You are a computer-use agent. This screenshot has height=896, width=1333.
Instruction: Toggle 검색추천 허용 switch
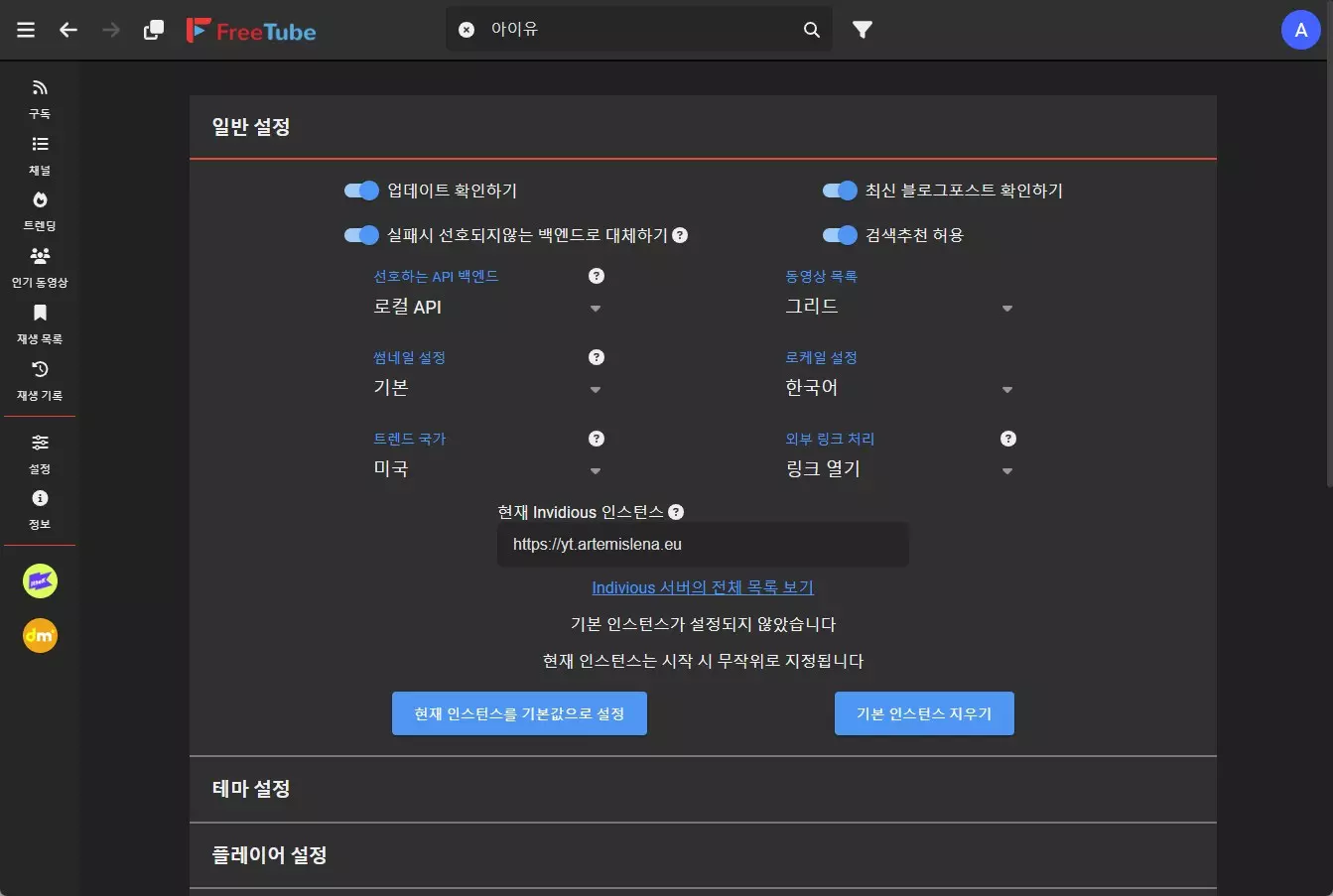tap(840, 235)
